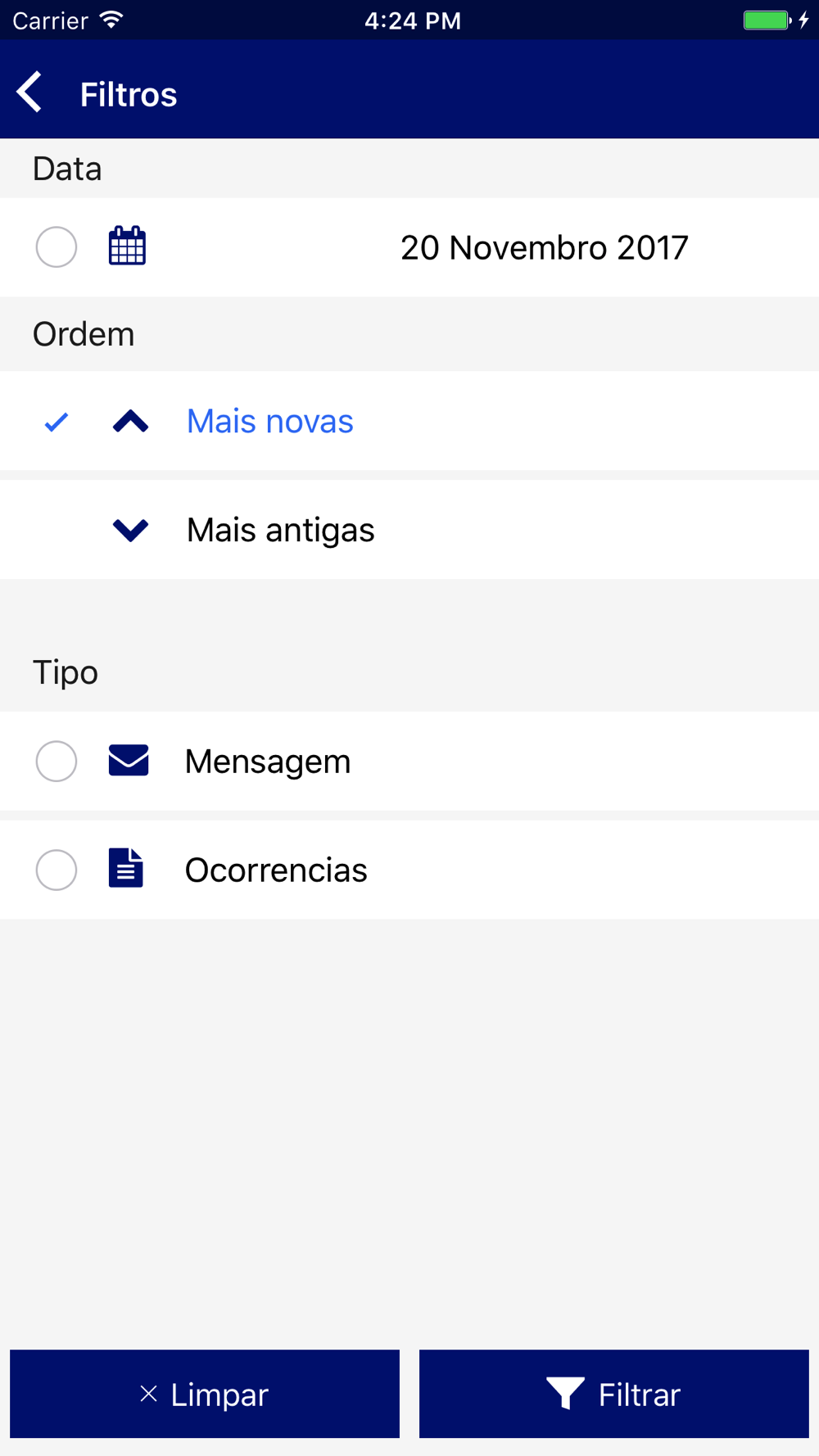Tap the envelope icon beside Mensagem
819x1456 pixels.
[x=129, y=760]
